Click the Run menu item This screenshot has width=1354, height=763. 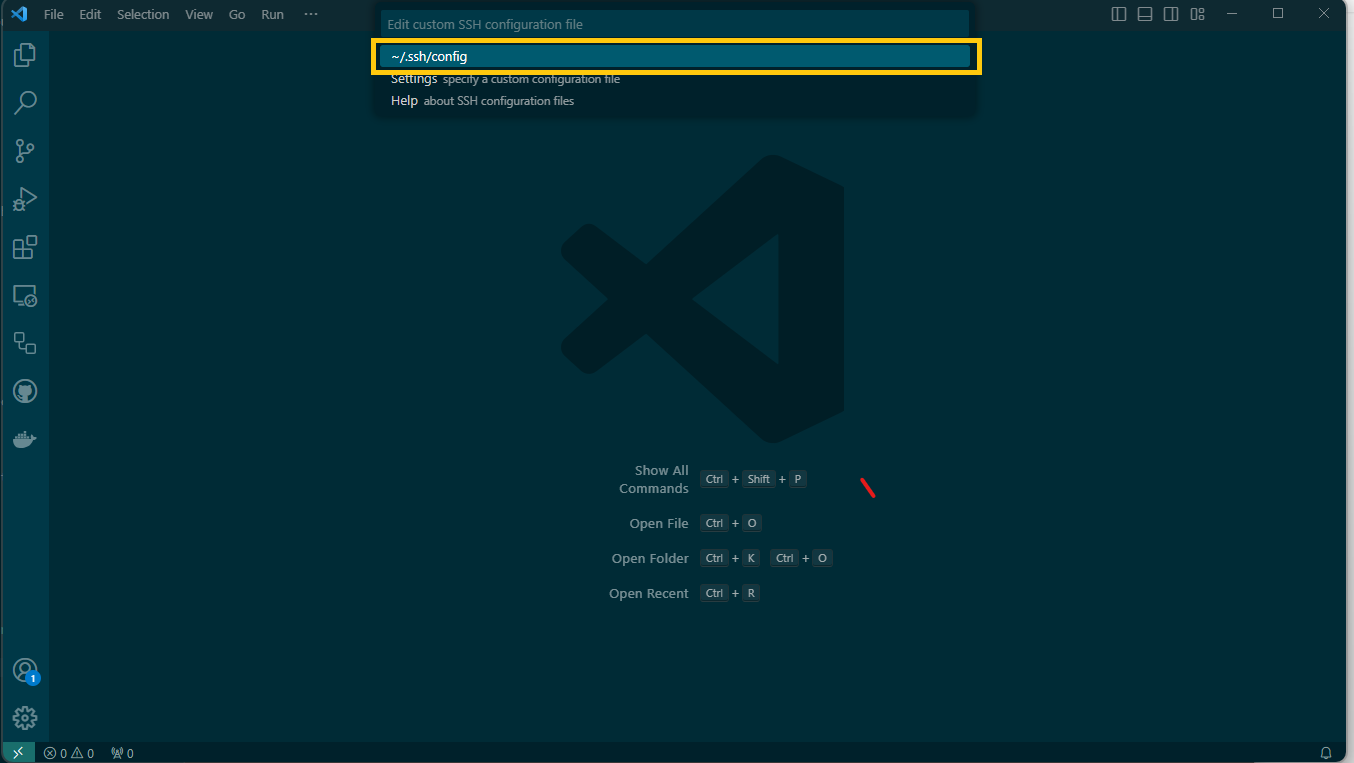pyautogui.click(x=271, y=14)
